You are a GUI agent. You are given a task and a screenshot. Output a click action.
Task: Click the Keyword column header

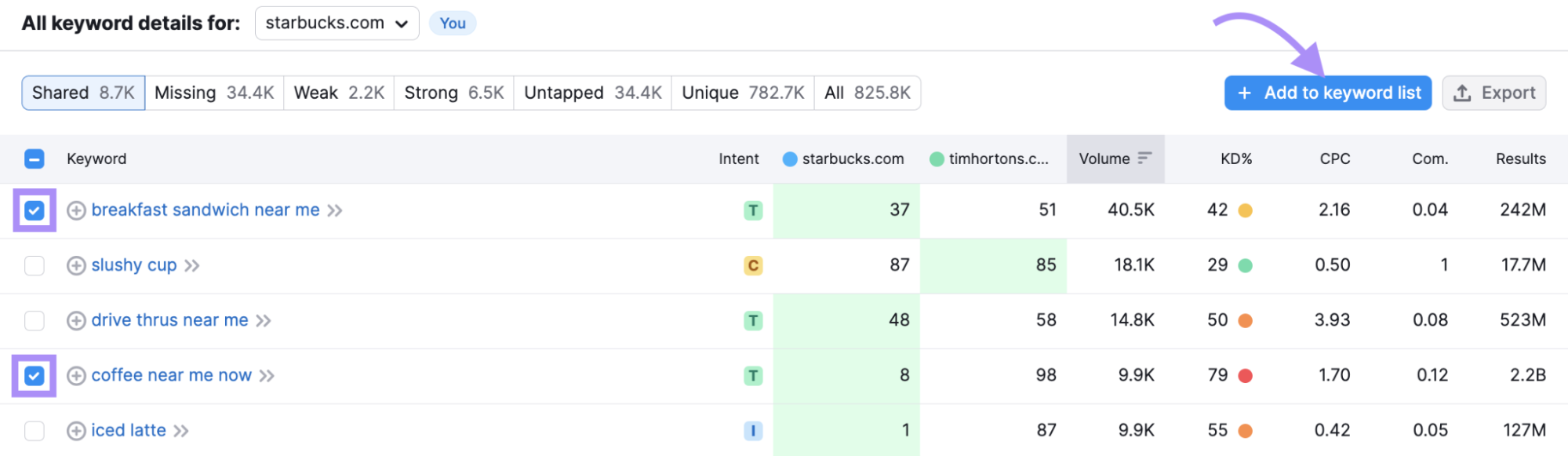click(x=96, y=159)
